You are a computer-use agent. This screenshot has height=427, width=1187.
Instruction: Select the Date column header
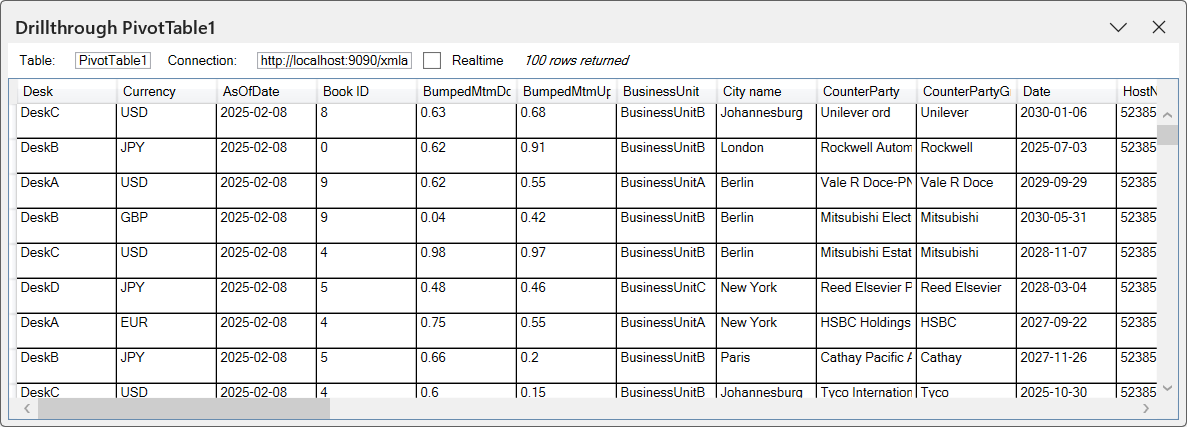[x=1066, y=91]
